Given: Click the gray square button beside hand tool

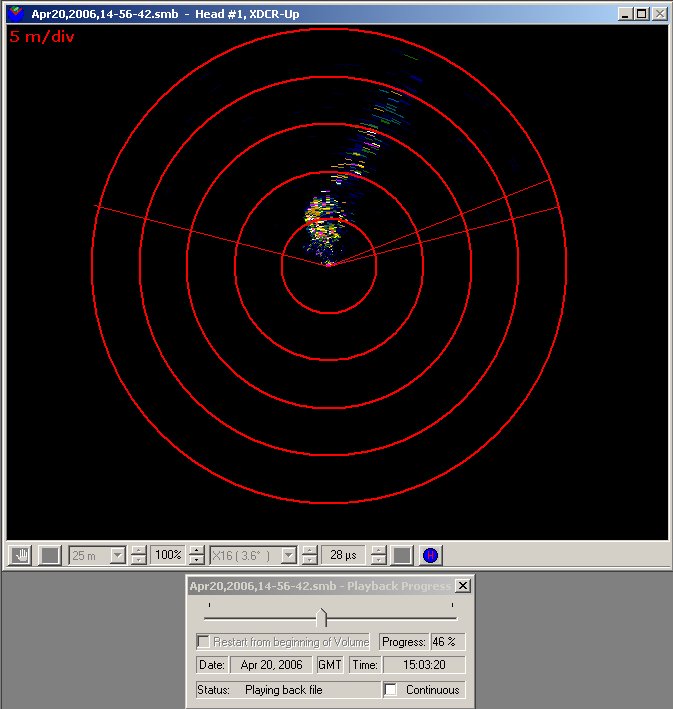Looking at the screenshot, I should click(x=50, y=555).
